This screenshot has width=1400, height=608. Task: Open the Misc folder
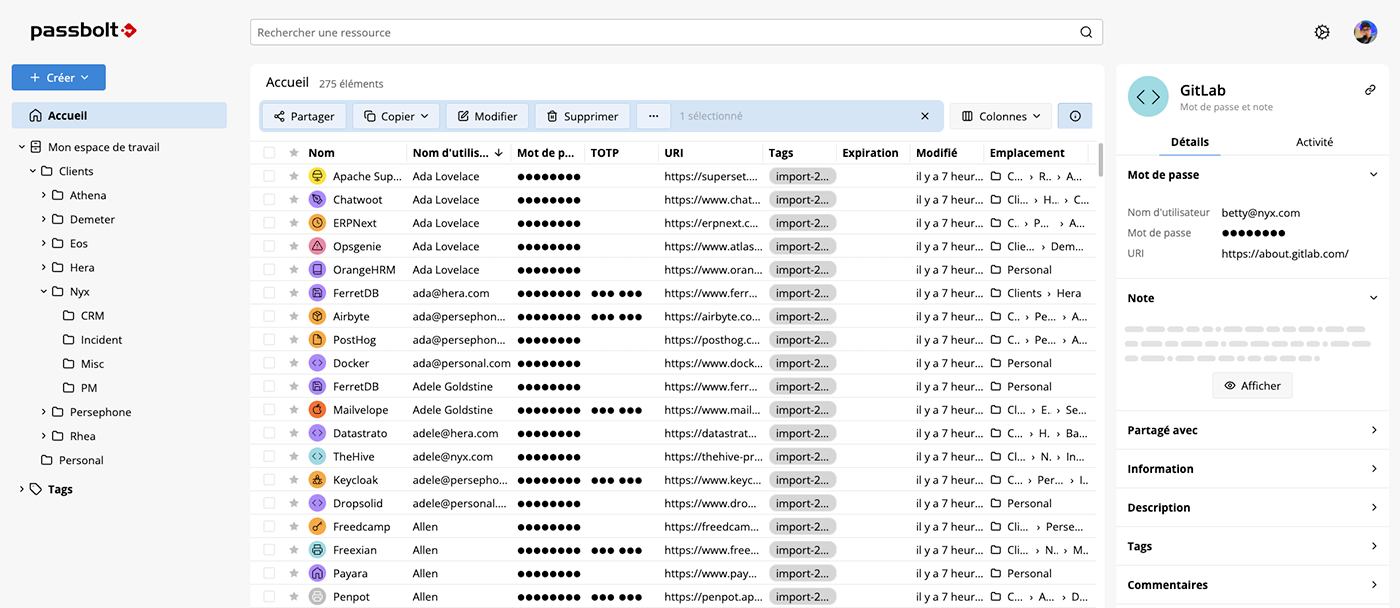pyautogui.click(x=84, y=364)
